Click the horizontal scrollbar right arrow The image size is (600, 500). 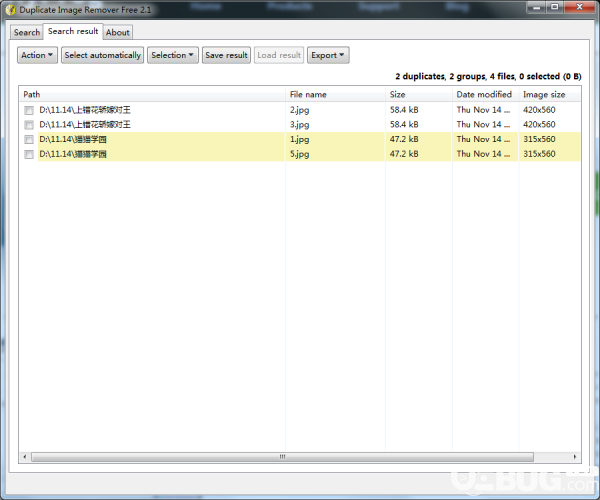pos(575,457)
